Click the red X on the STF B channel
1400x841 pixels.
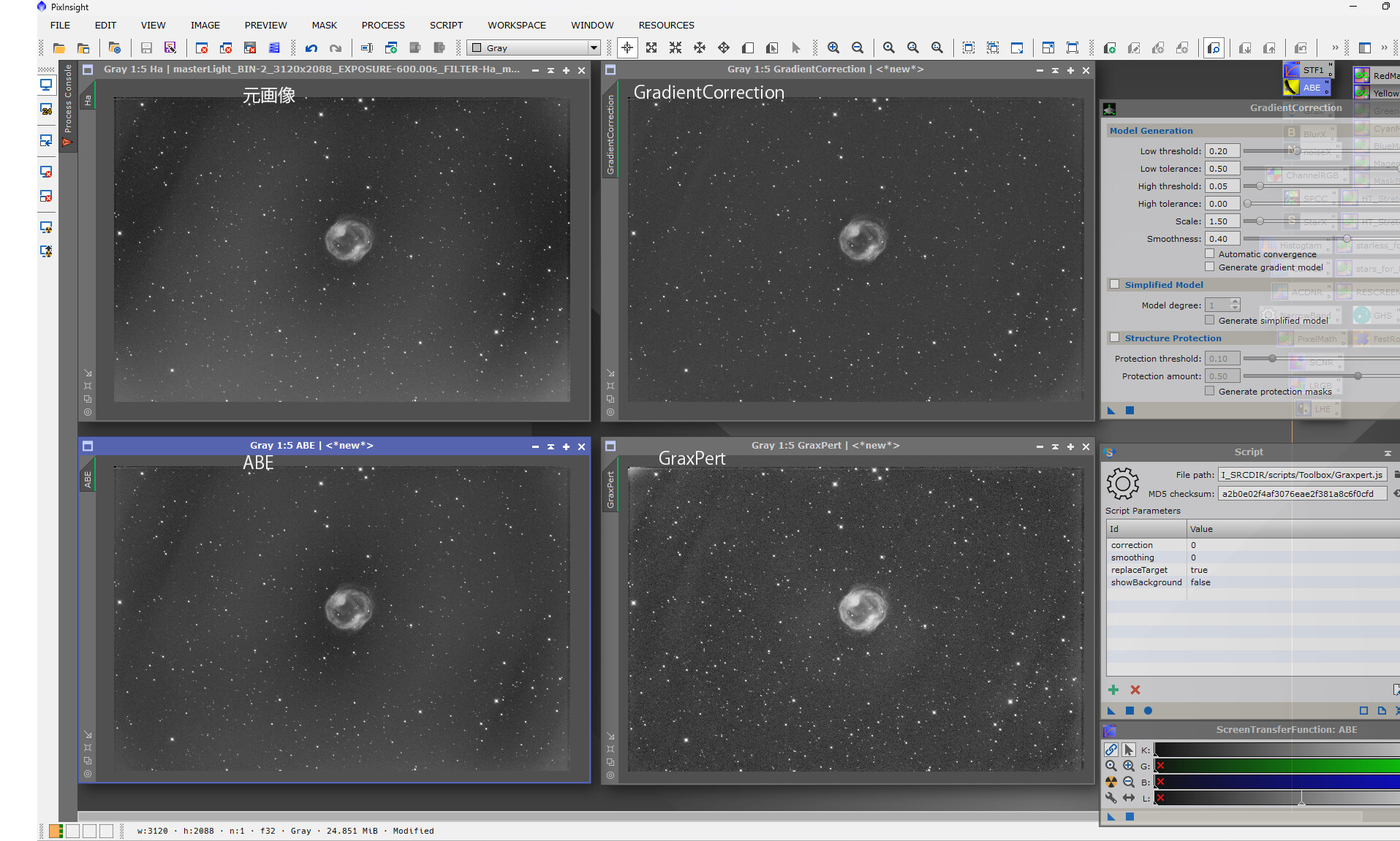coord(1160,782)
